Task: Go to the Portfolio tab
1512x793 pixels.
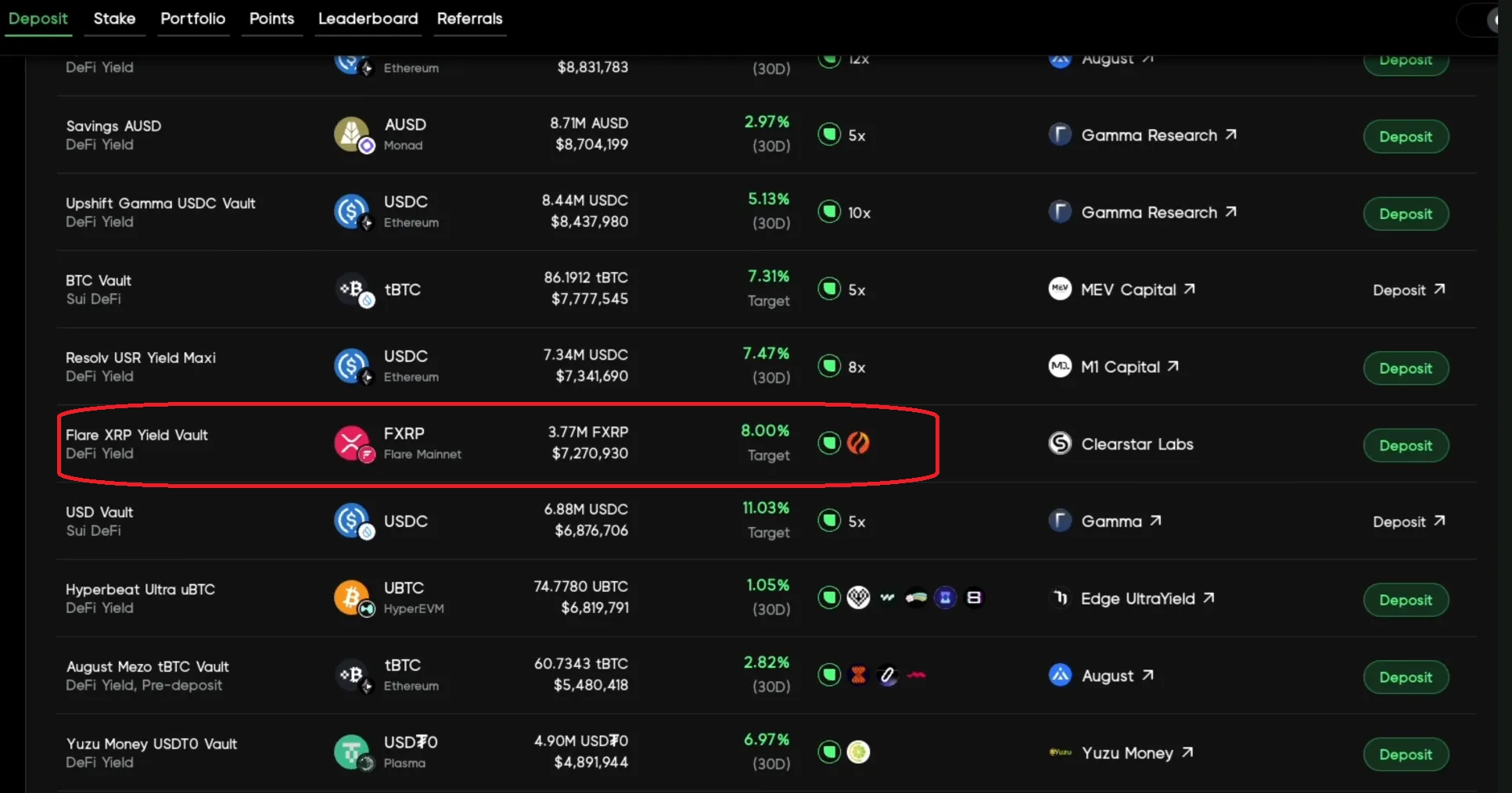Action: (193, 19)
